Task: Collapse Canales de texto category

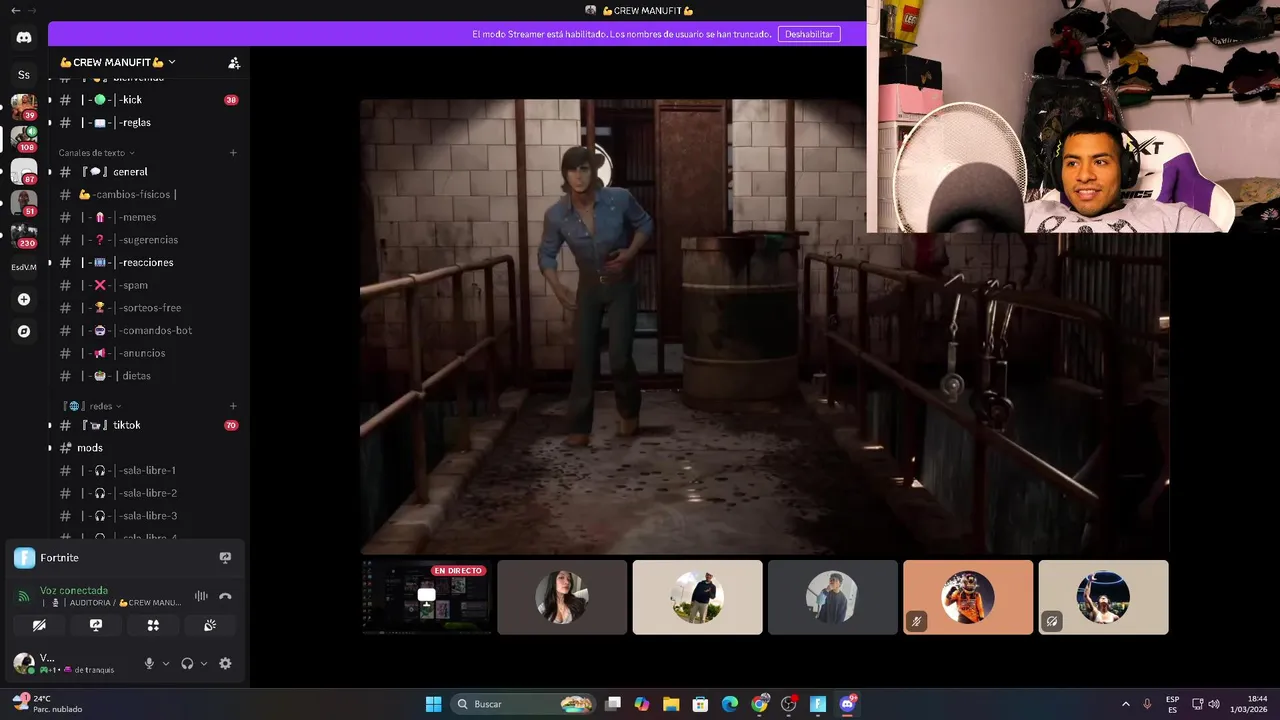Action: point(96,153)
